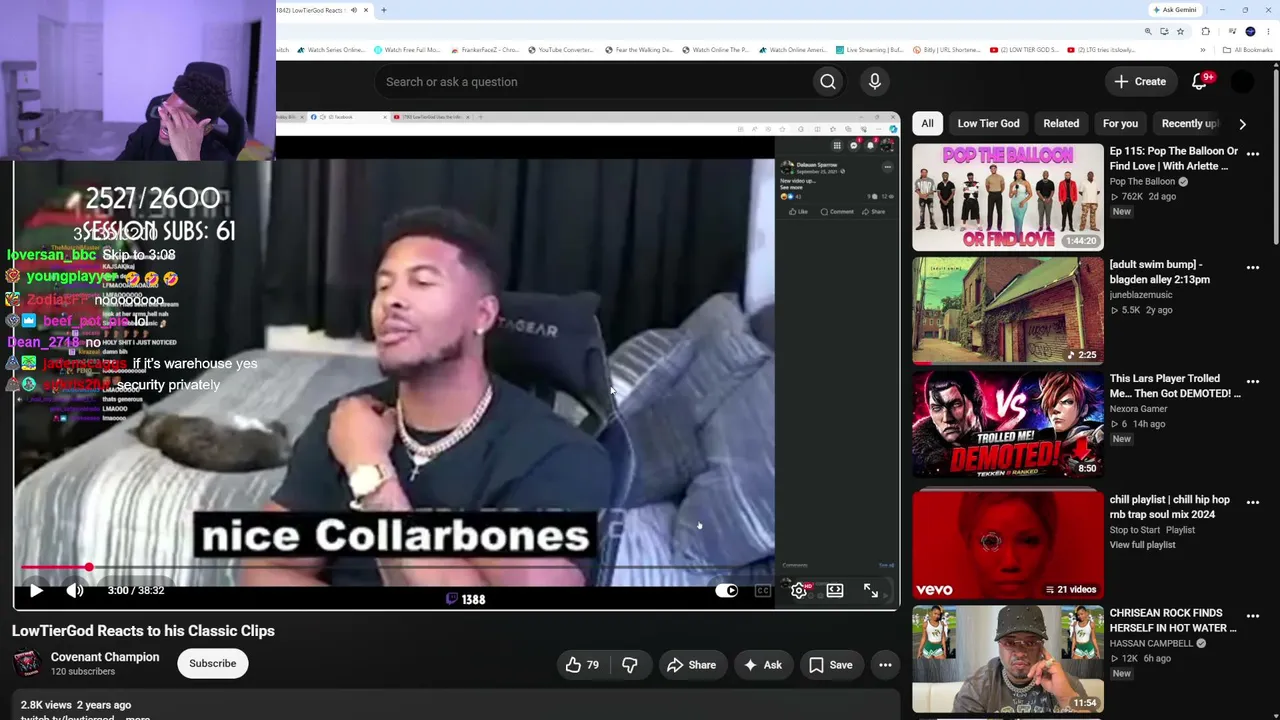Viewport: 1280px width, 720px height.
Task: Open YouTube notifications bell
Action: [1199, 82]
